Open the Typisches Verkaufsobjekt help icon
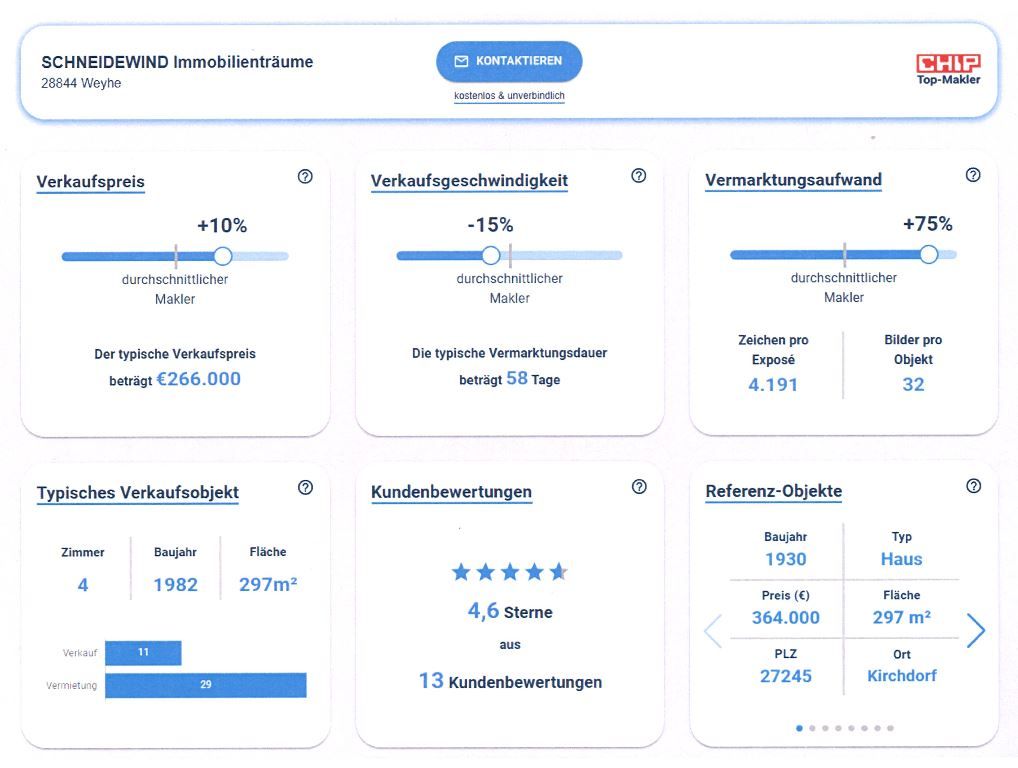This screenshot has width=1018, height=768. tap(304, 487)
